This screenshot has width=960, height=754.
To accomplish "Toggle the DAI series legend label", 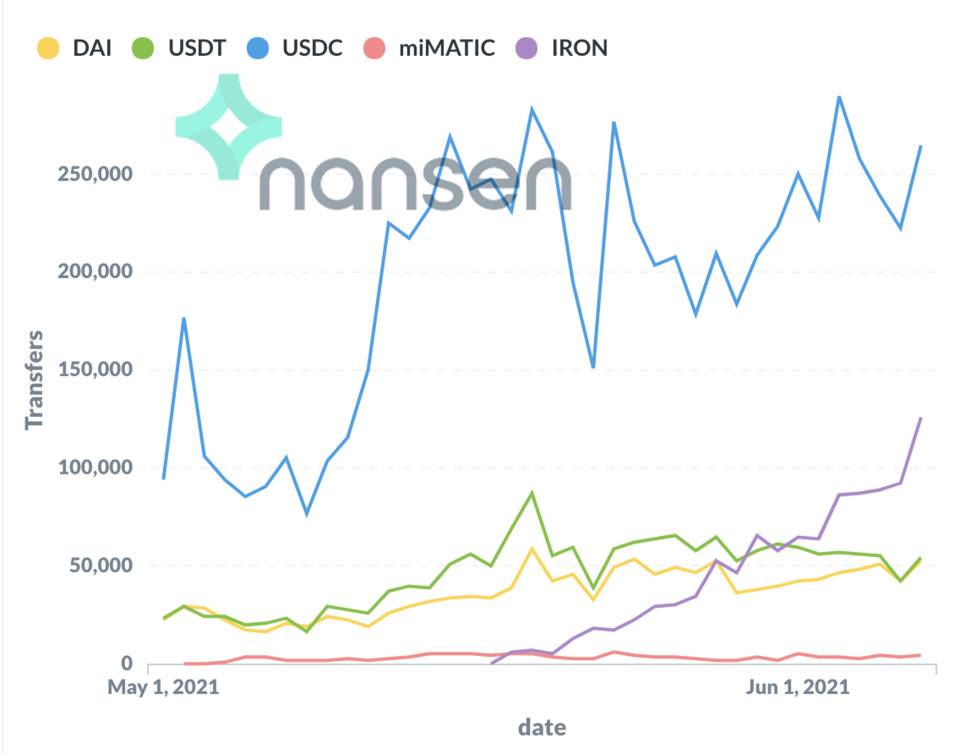I will (92, 48).
